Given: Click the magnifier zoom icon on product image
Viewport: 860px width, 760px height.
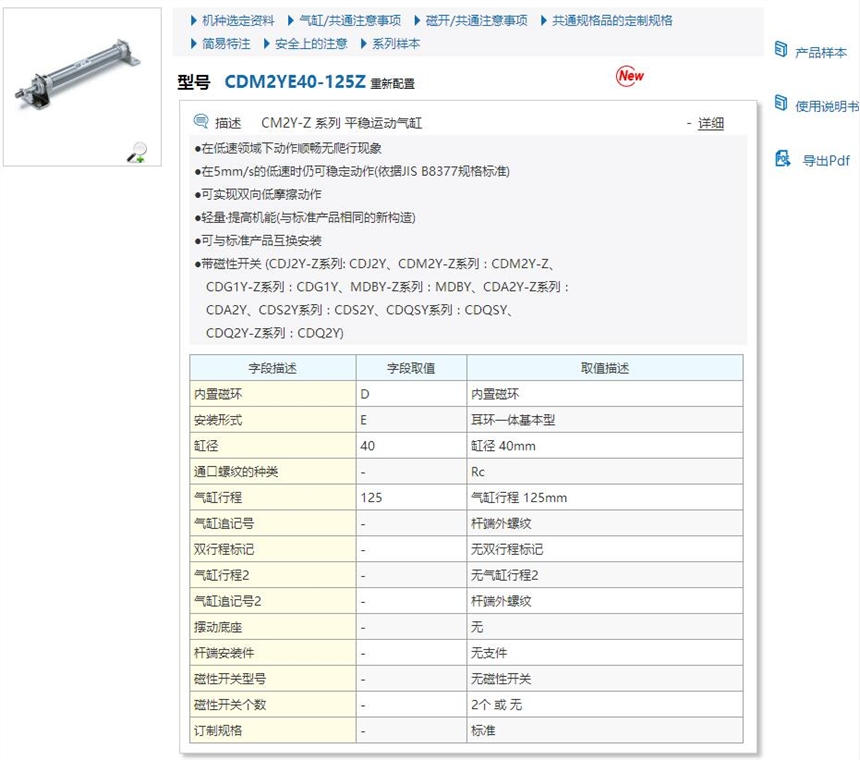Looking at the screenshot, I should [x=137, y=152].
